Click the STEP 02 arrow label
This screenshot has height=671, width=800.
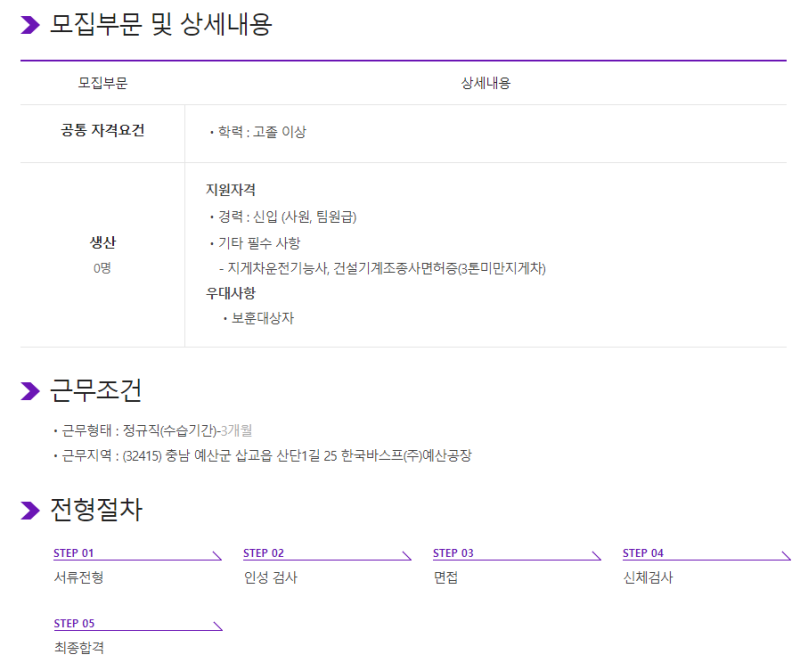click(263, 553)
